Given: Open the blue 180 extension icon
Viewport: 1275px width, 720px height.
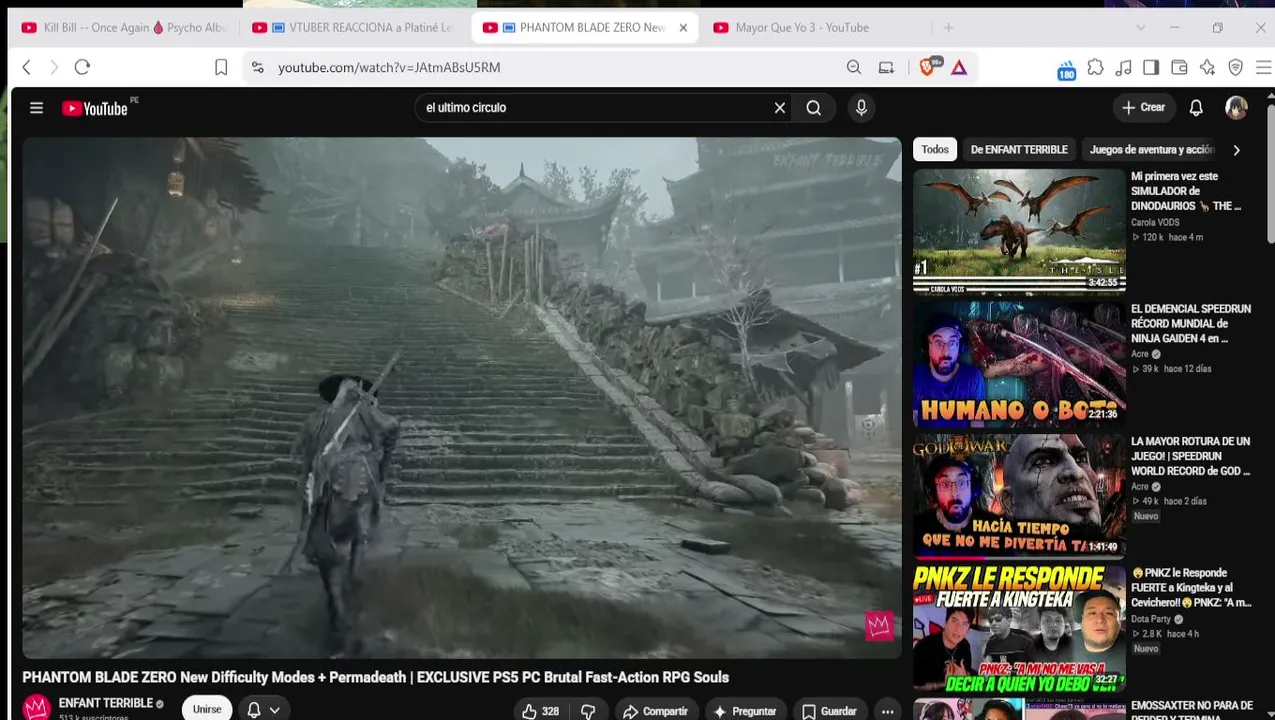Looking at the screenshot, I should coord(1067,69).
